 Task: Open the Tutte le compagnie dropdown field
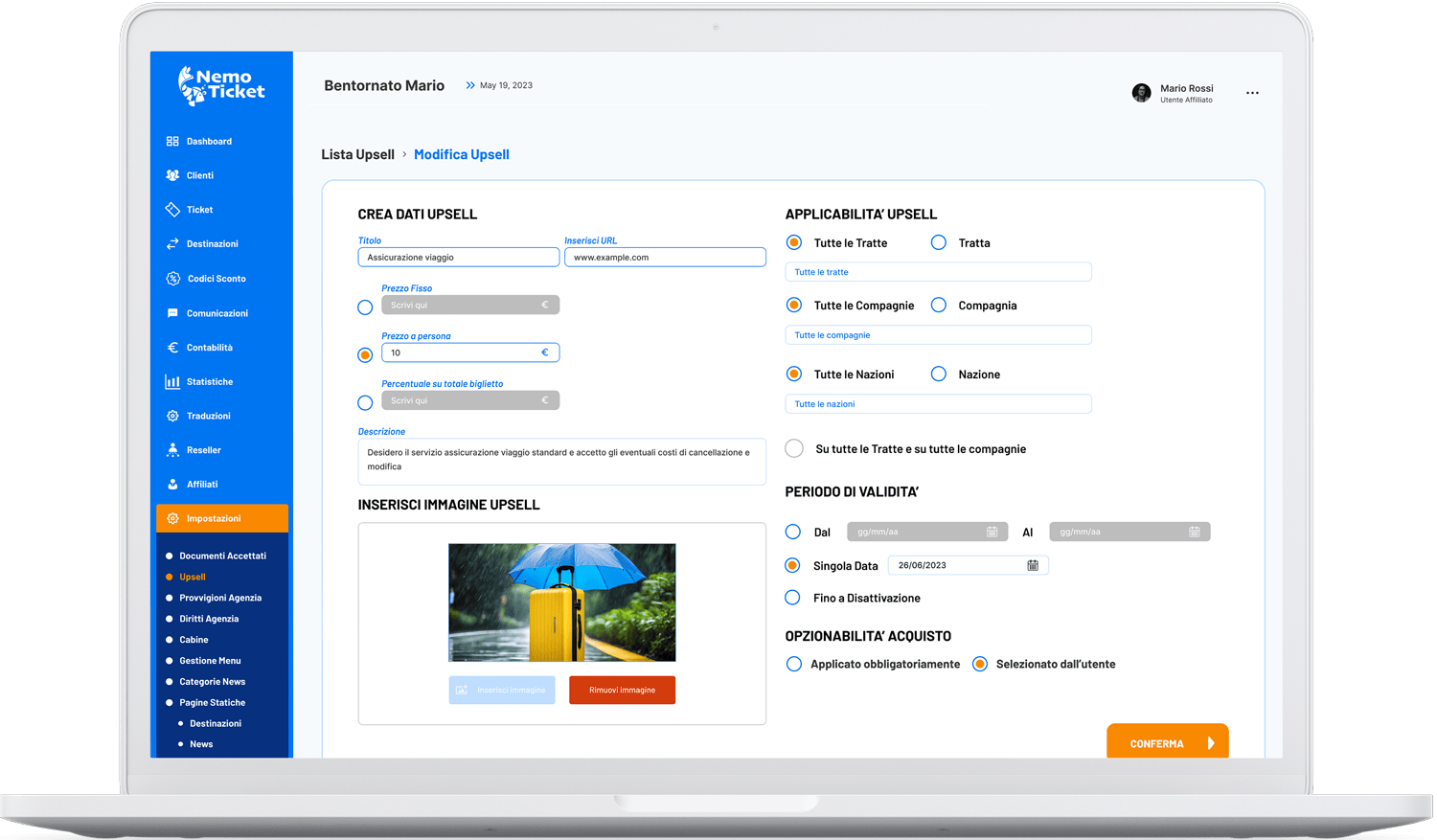pyautogui.click(x=937, y=335)
